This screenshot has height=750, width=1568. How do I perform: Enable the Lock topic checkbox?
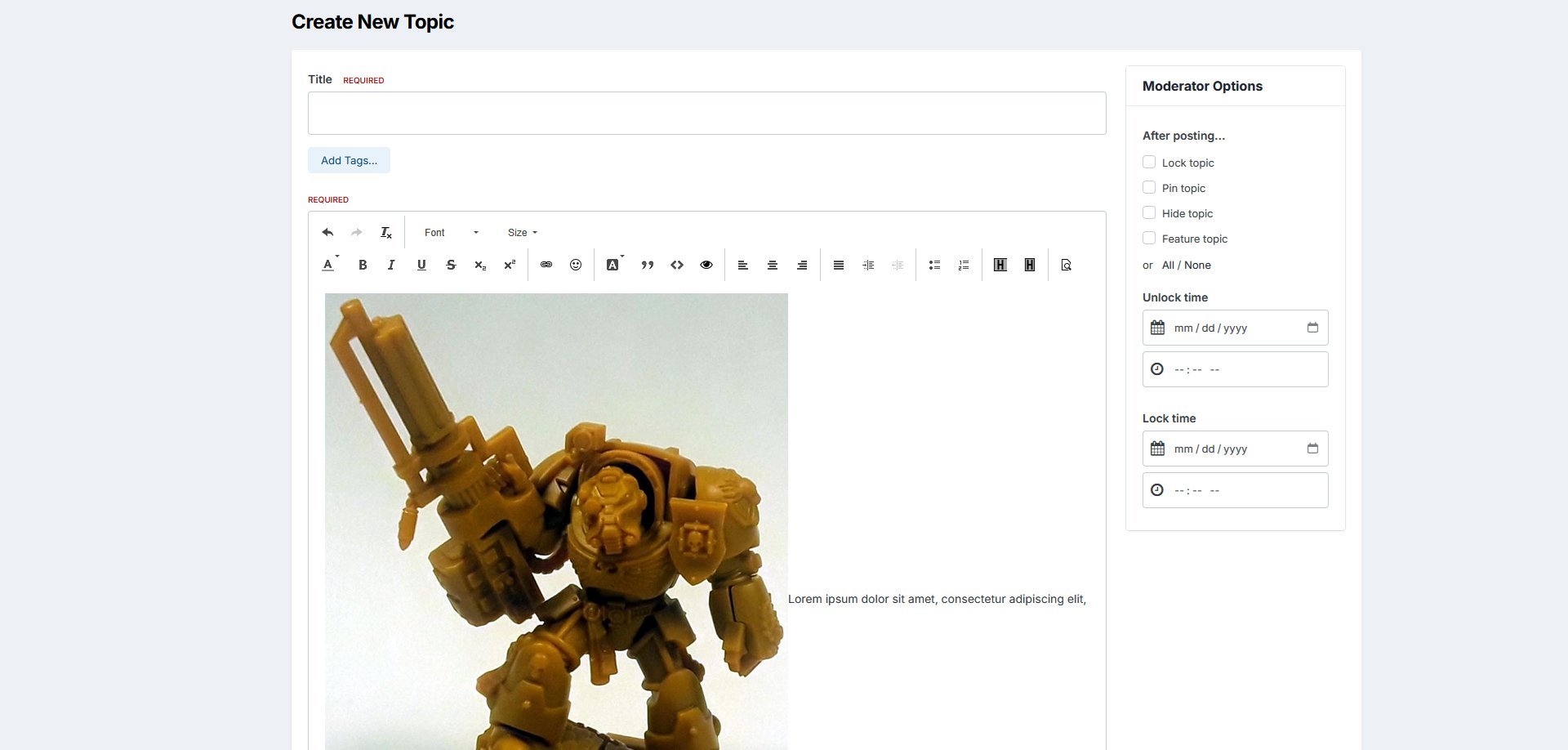[x=1149, y=163]
